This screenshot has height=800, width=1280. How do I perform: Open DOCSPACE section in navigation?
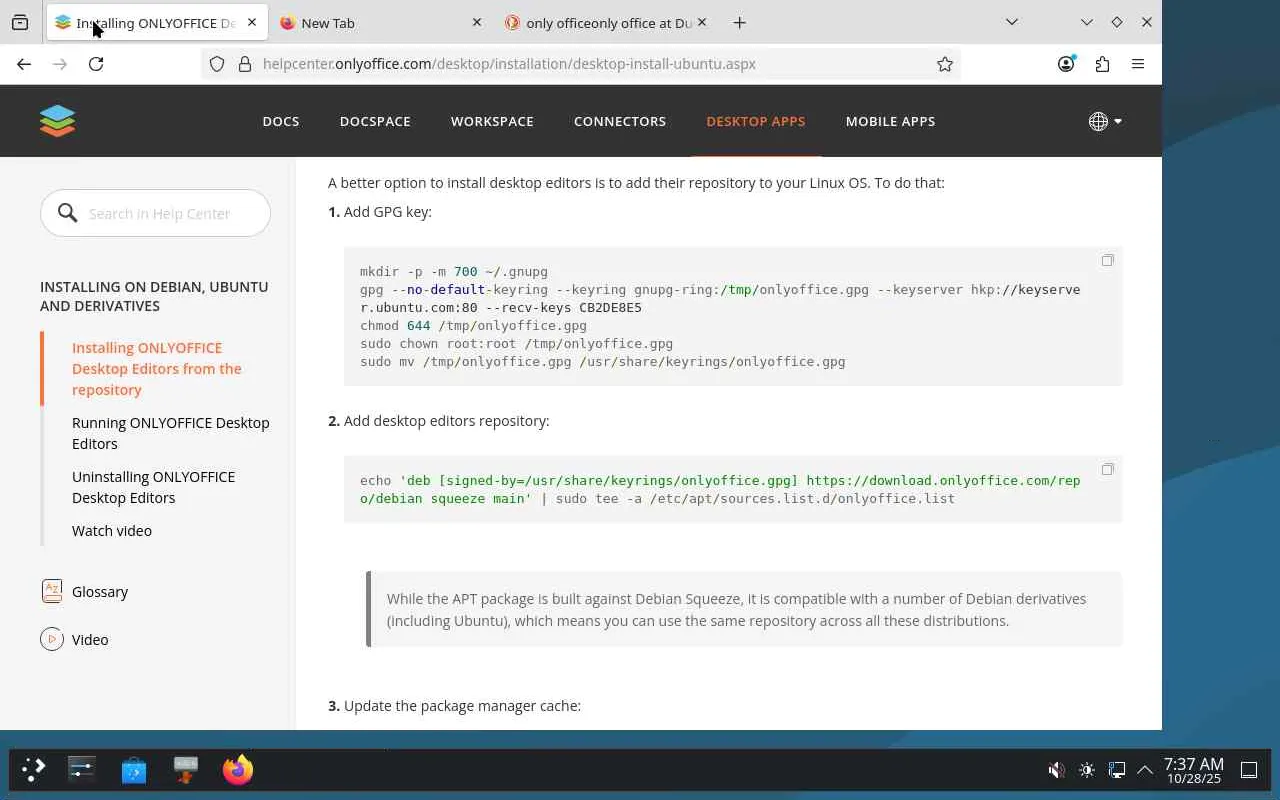coord(375,121)
